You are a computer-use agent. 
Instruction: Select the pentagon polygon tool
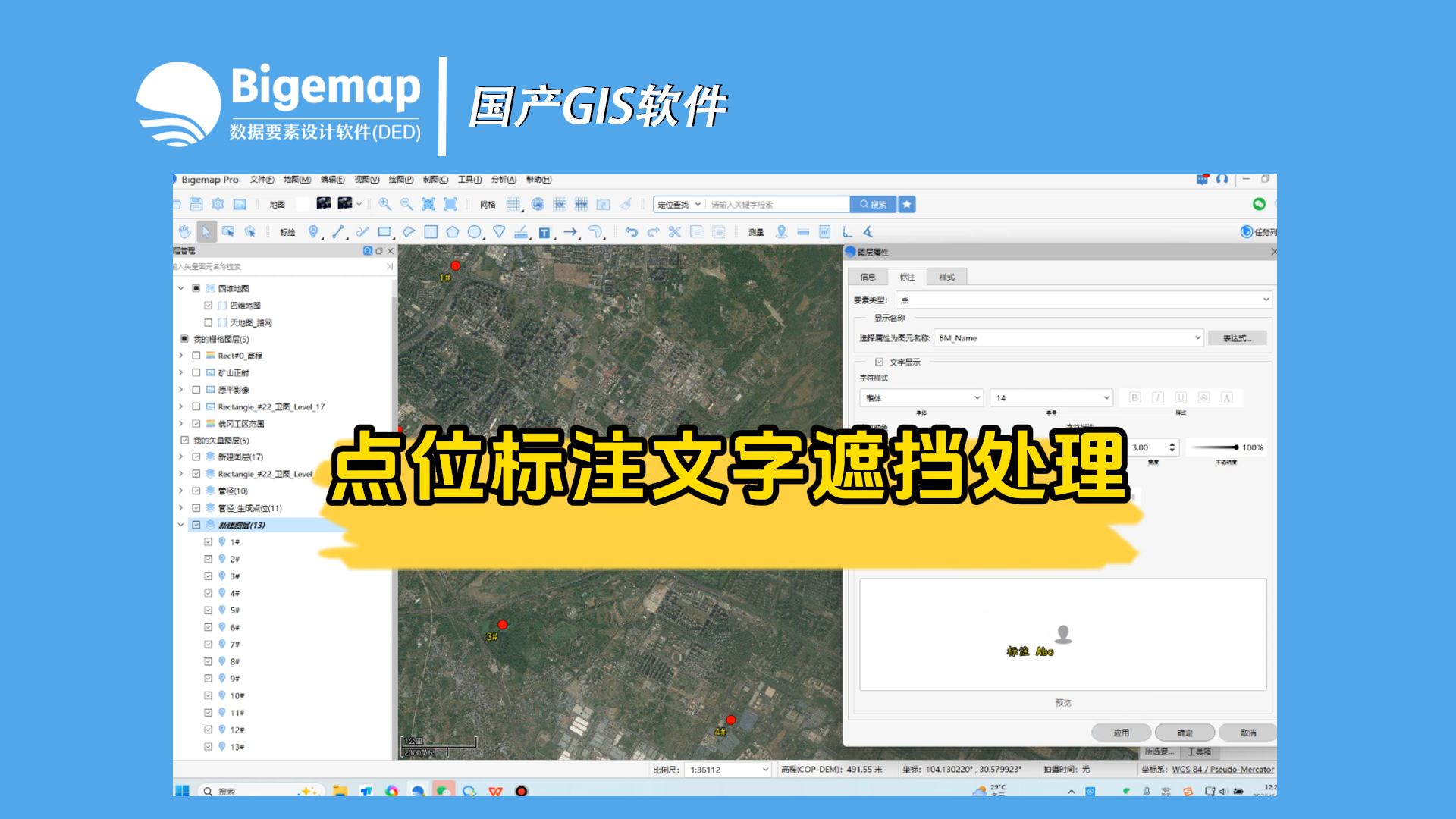[453, 232]
